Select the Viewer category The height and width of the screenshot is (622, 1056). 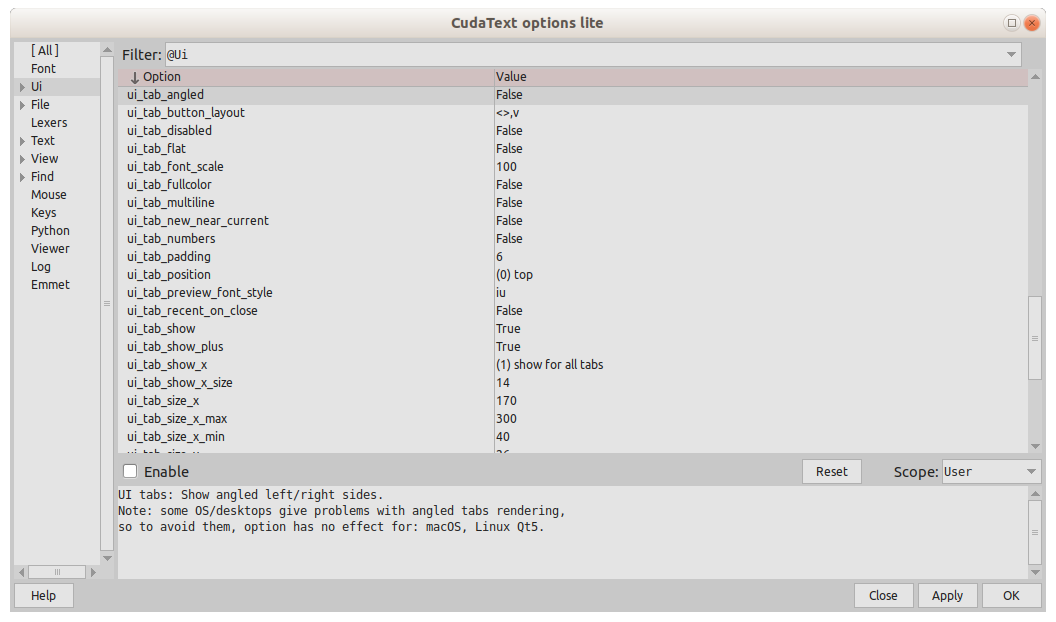click(x=50, y=248)
